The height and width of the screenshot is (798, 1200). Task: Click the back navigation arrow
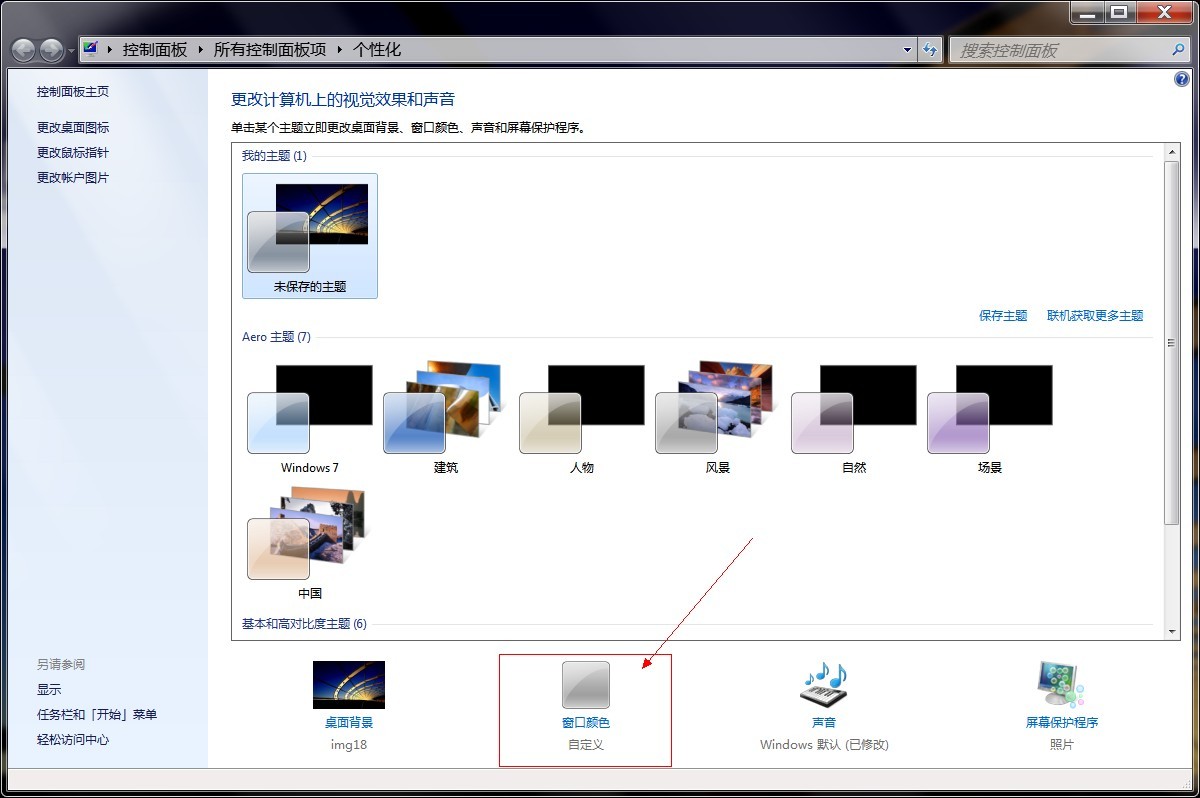point(24,50)
